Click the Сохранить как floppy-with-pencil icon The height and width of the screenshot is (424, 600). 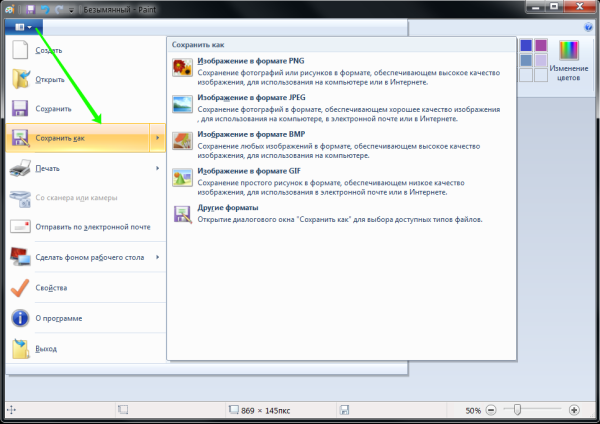pyautogui.click(x=20, y=138)
